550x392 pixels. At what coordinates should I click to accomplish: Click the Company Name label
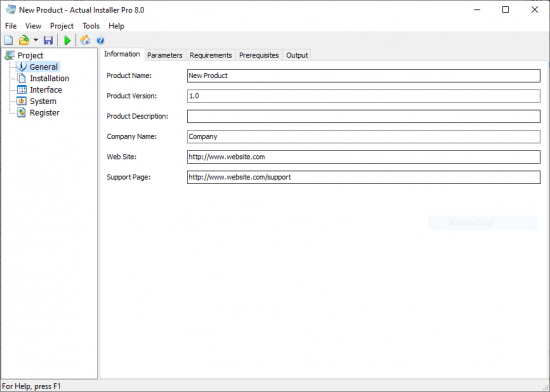(x=132, y=137)
